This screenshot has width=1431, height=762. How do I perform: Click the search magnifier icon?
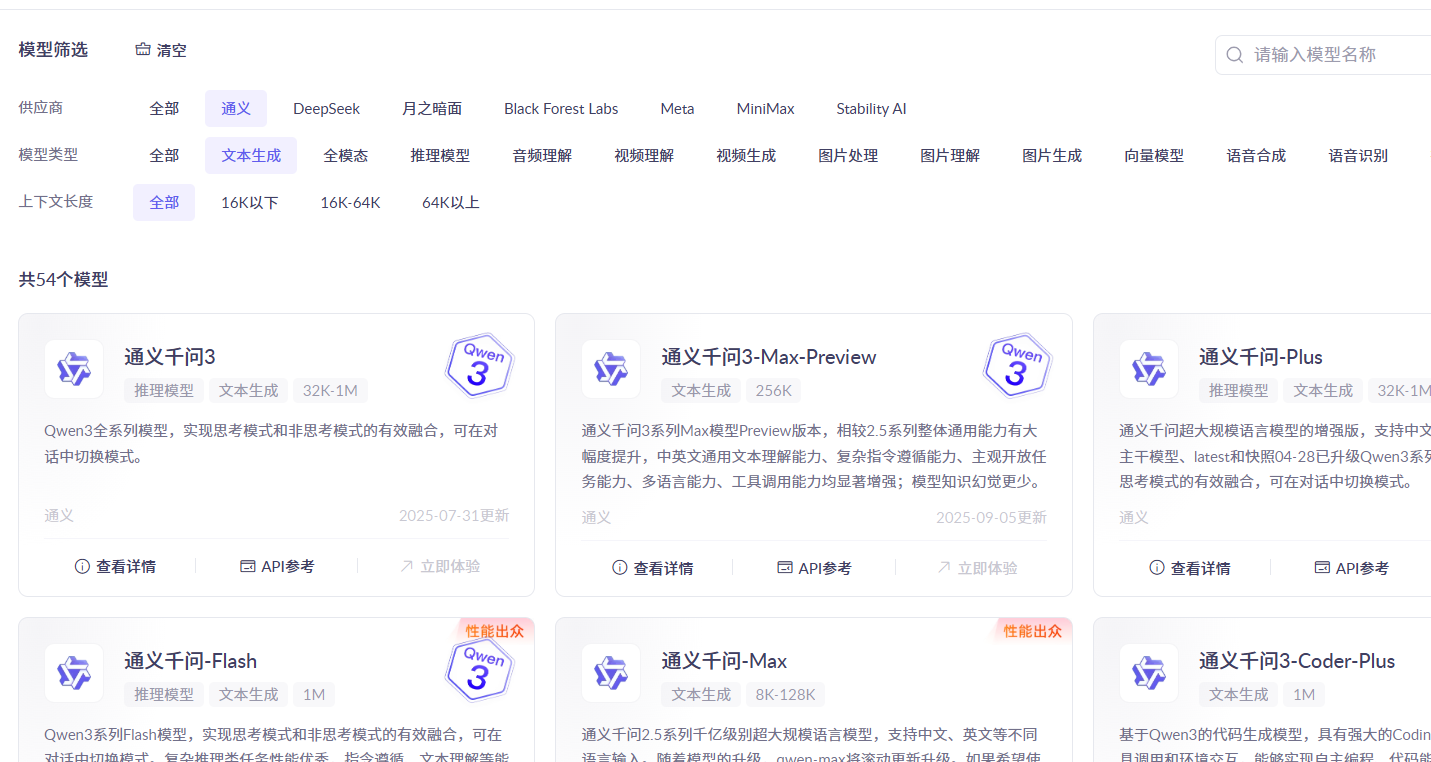[x=1235, y=55]
